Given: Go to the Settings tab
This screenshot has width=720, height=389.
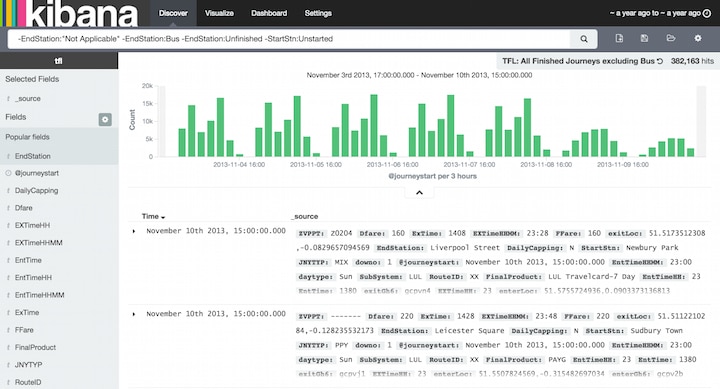Looking at the screenshot, I should (318, 13).
